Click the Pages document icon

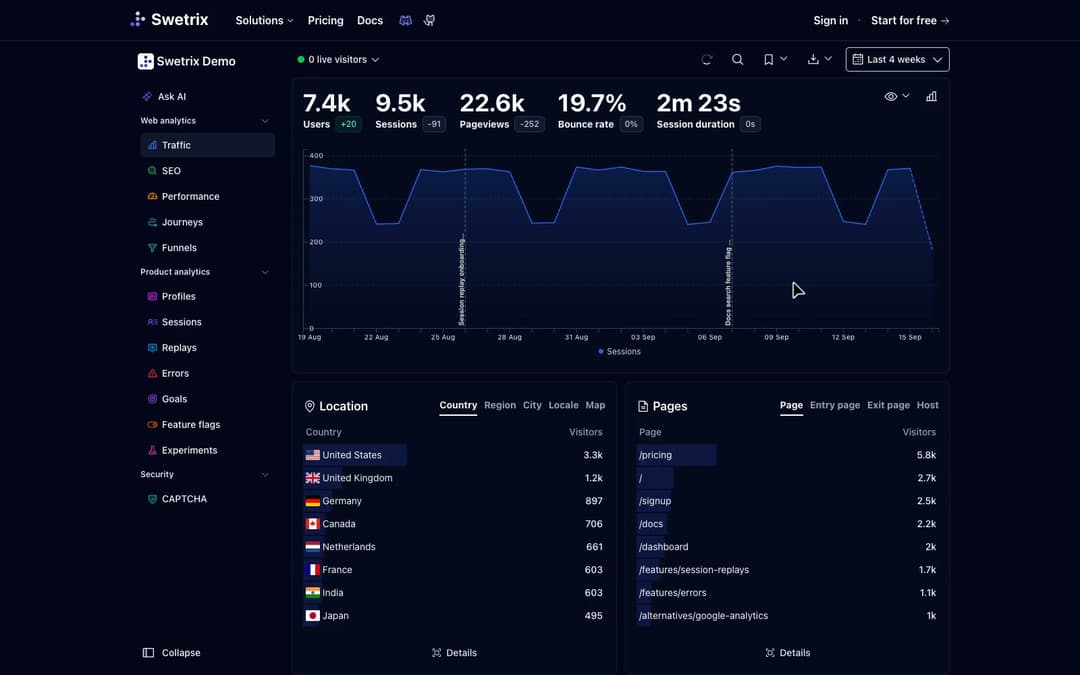coord(643,406)
